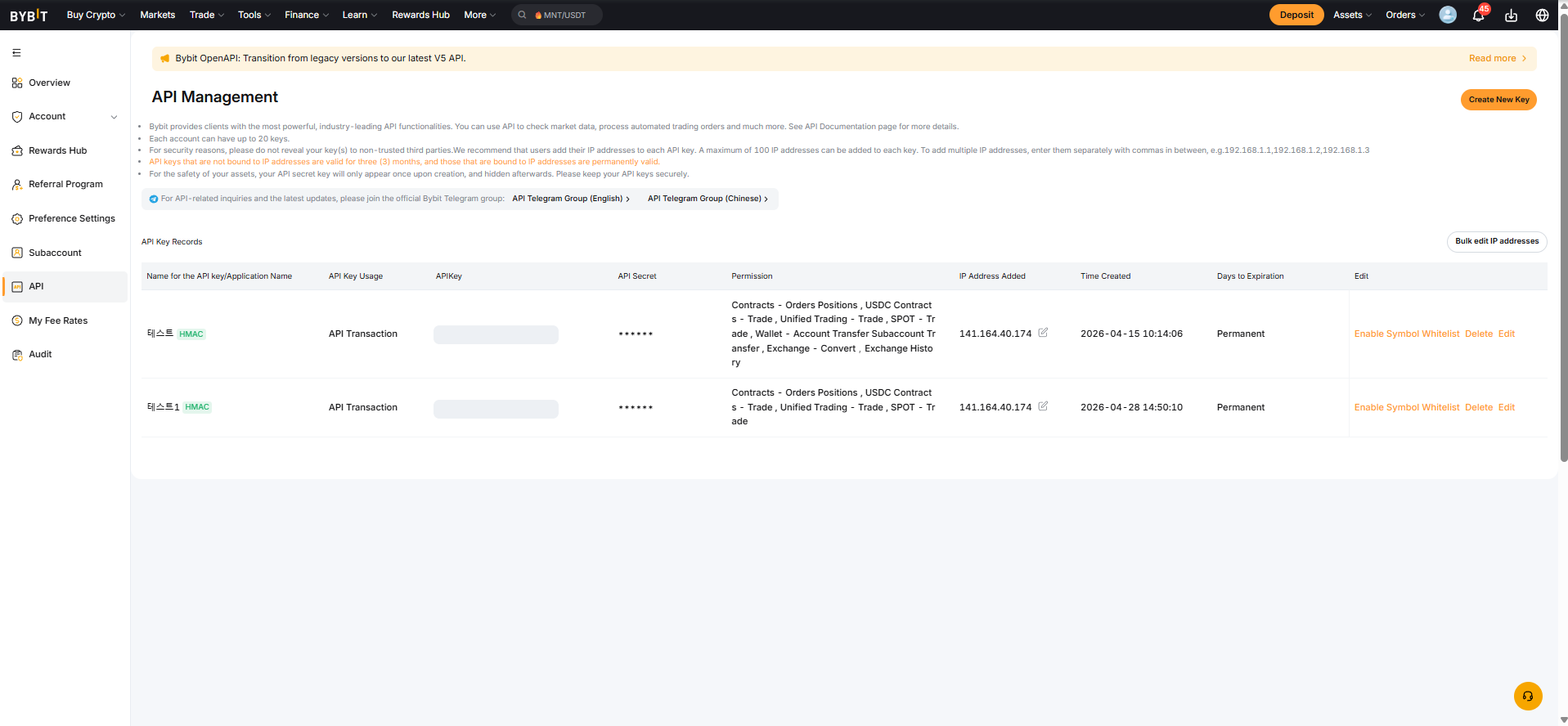
Task: Expand the Finance dropdown
Action: [x=307, y=15]
